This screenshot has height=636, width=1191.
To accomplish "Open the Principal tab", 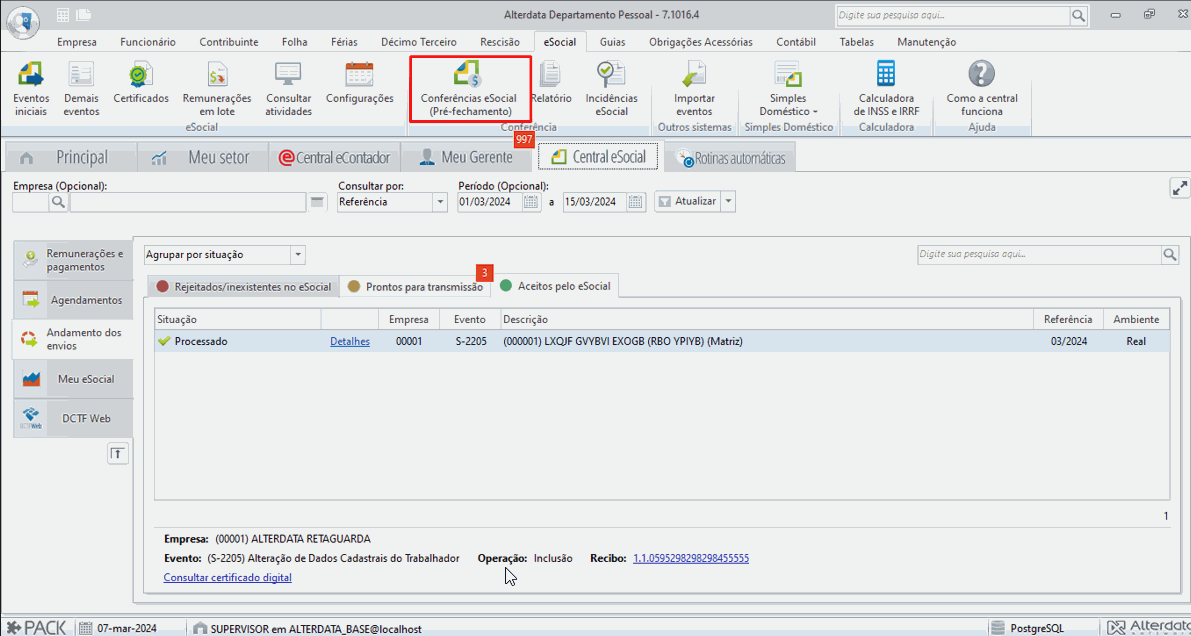I will coord(71,157).
